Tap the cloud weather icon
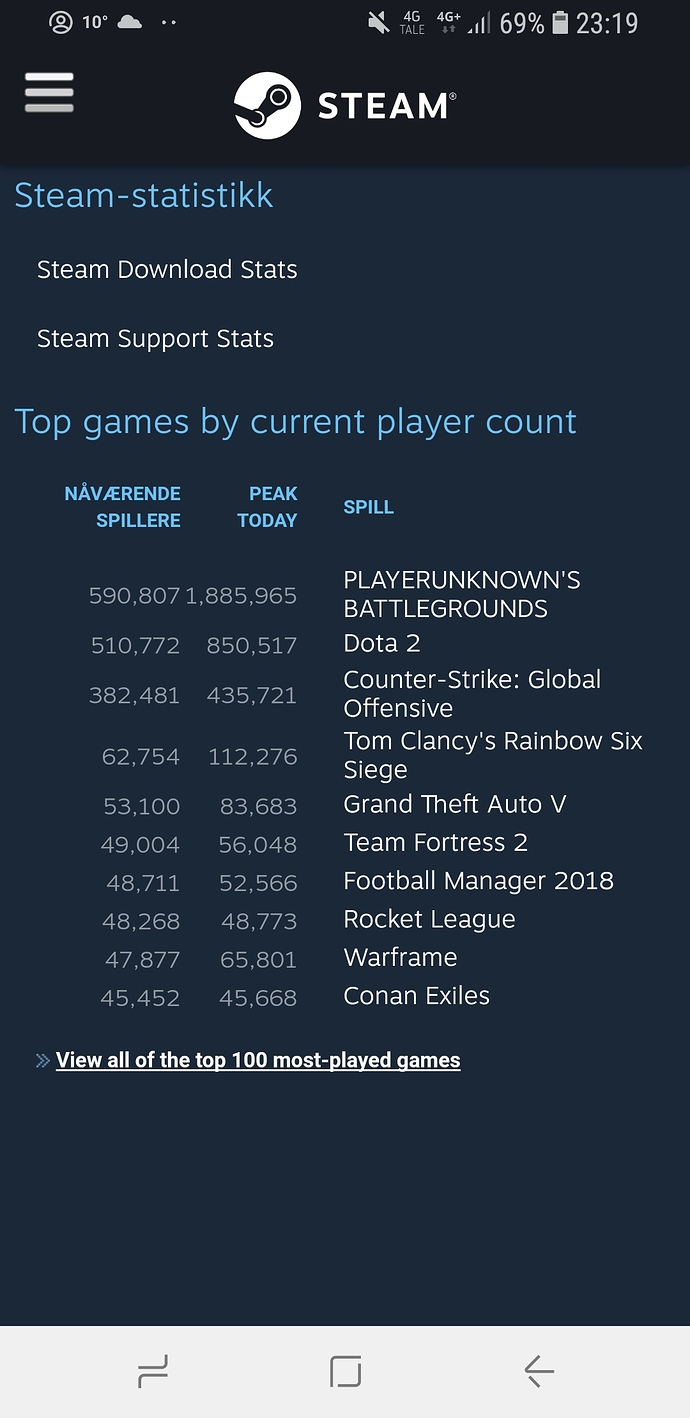 (130, 22)
